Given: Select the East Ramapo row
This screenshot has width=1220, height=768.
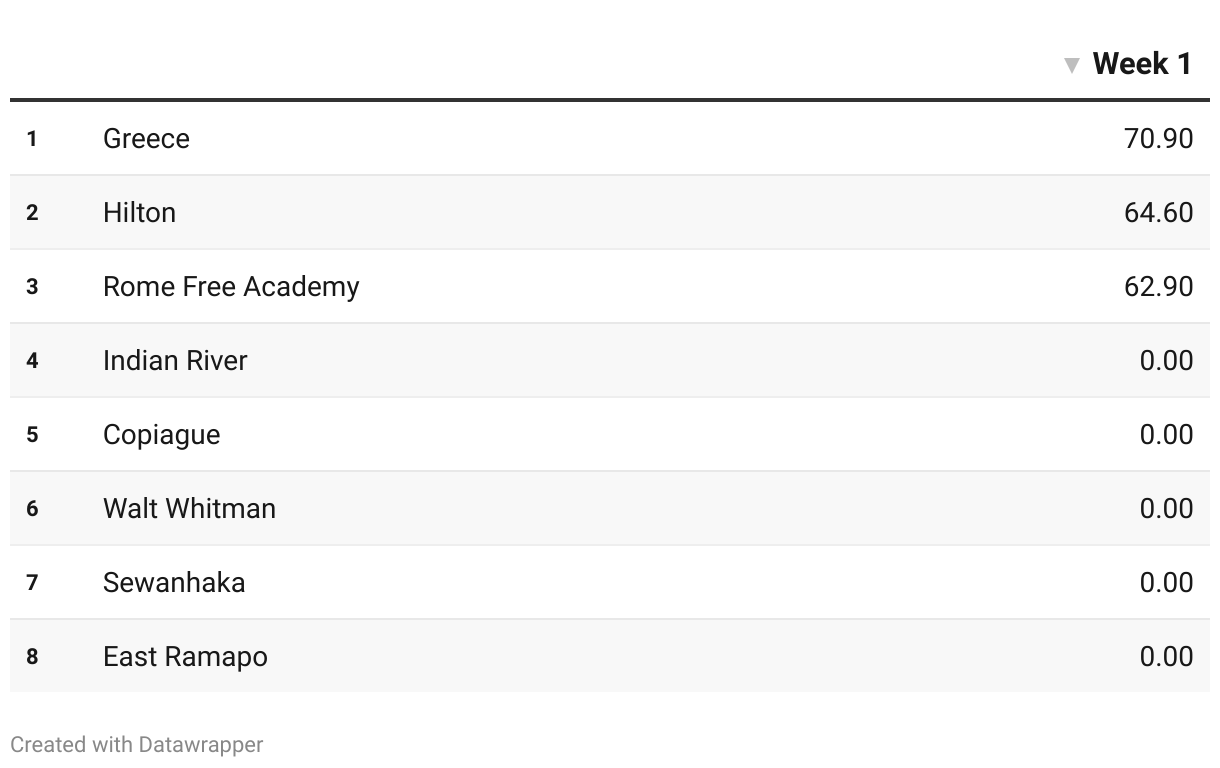Looking at the screenshot, I should point(610,656).
